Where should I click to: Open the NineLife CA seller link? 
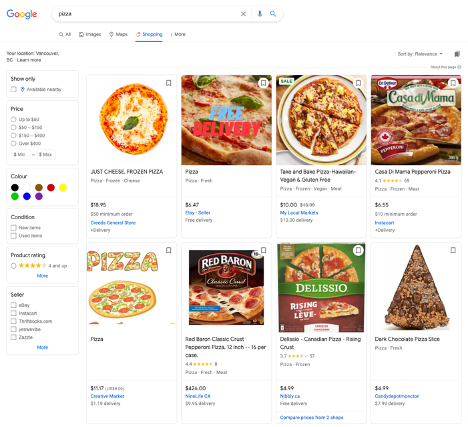point(198,396)
